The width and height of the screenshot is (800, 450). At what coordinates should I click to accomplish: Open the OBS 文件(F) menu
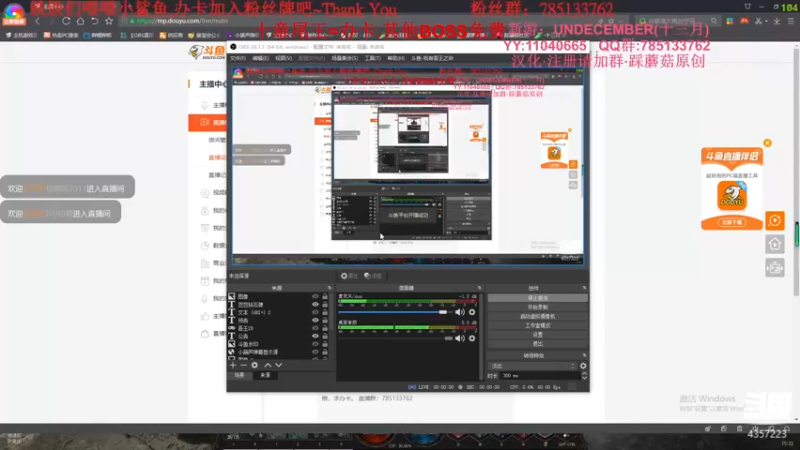tap(238, 59)
